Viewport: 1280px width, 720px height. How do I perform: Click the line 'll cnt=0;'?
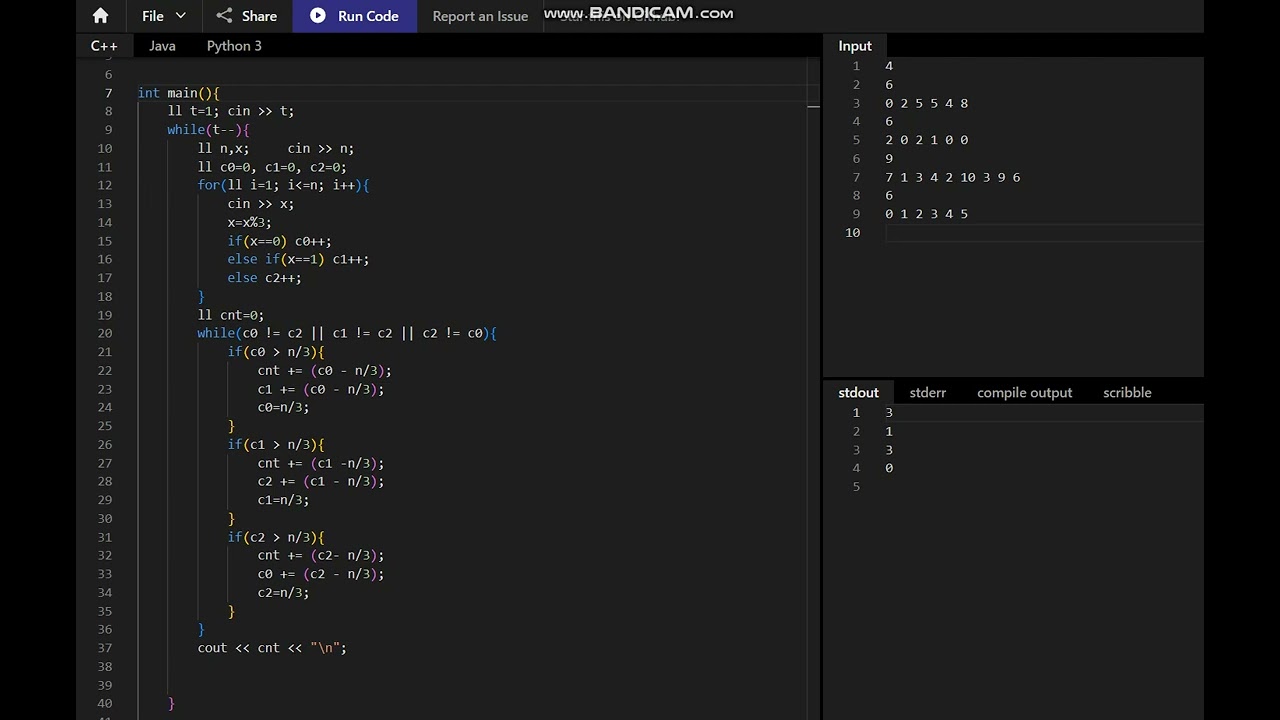click(231, 315)
